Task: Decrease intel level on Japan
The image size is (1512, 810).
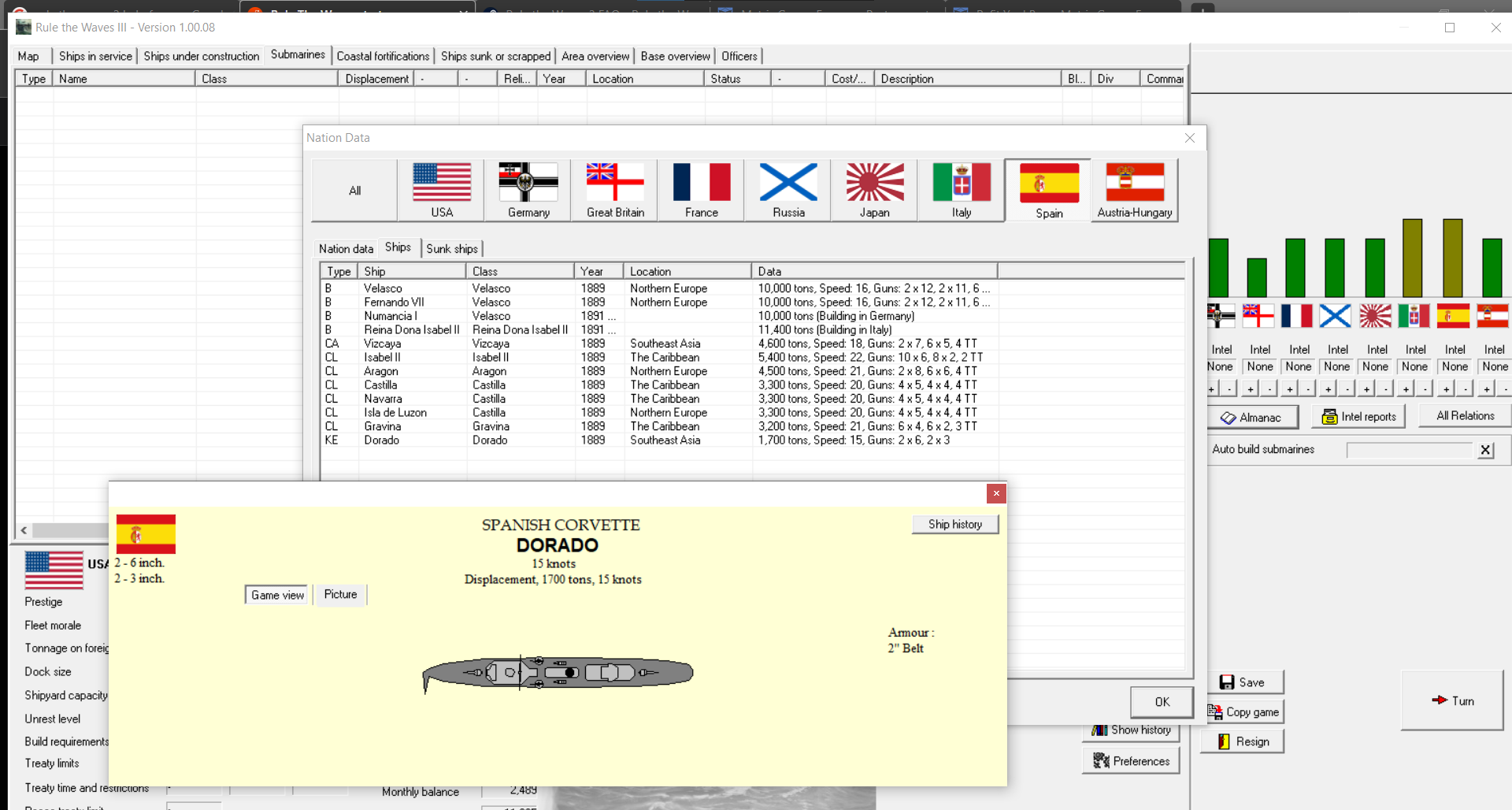Action: pyautogui.click(x=1386, y=388)
